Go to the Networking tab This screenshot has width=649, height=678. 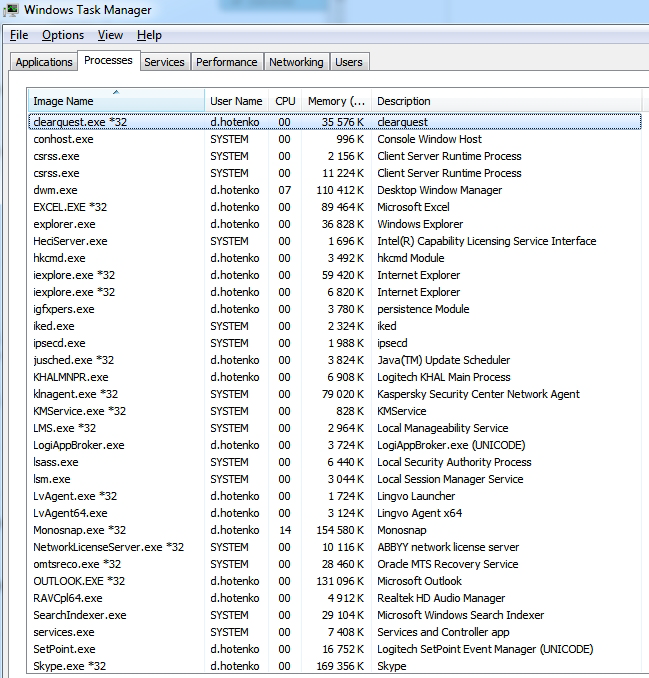[x=296, y=62]
